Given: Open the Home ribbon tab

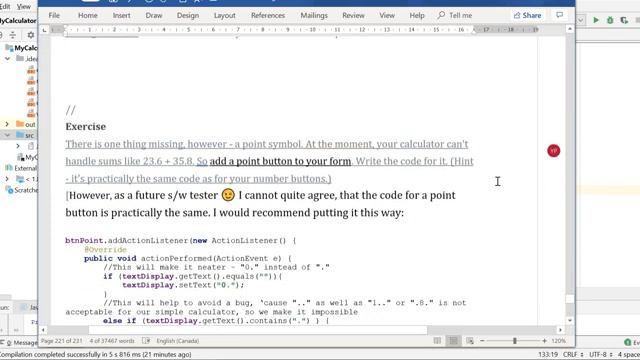Looking at the screenshot, I should coord(88,16).
